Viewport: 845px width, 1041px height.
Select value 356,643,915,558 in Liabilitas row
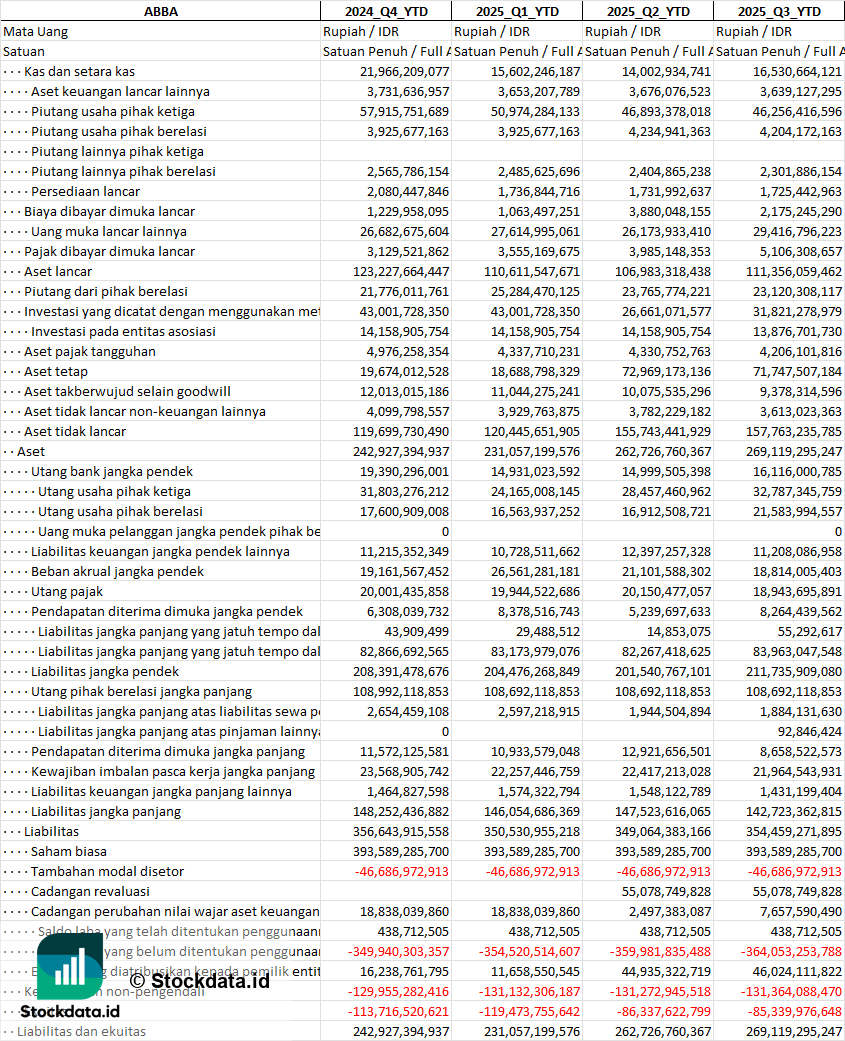click(401, 831)
